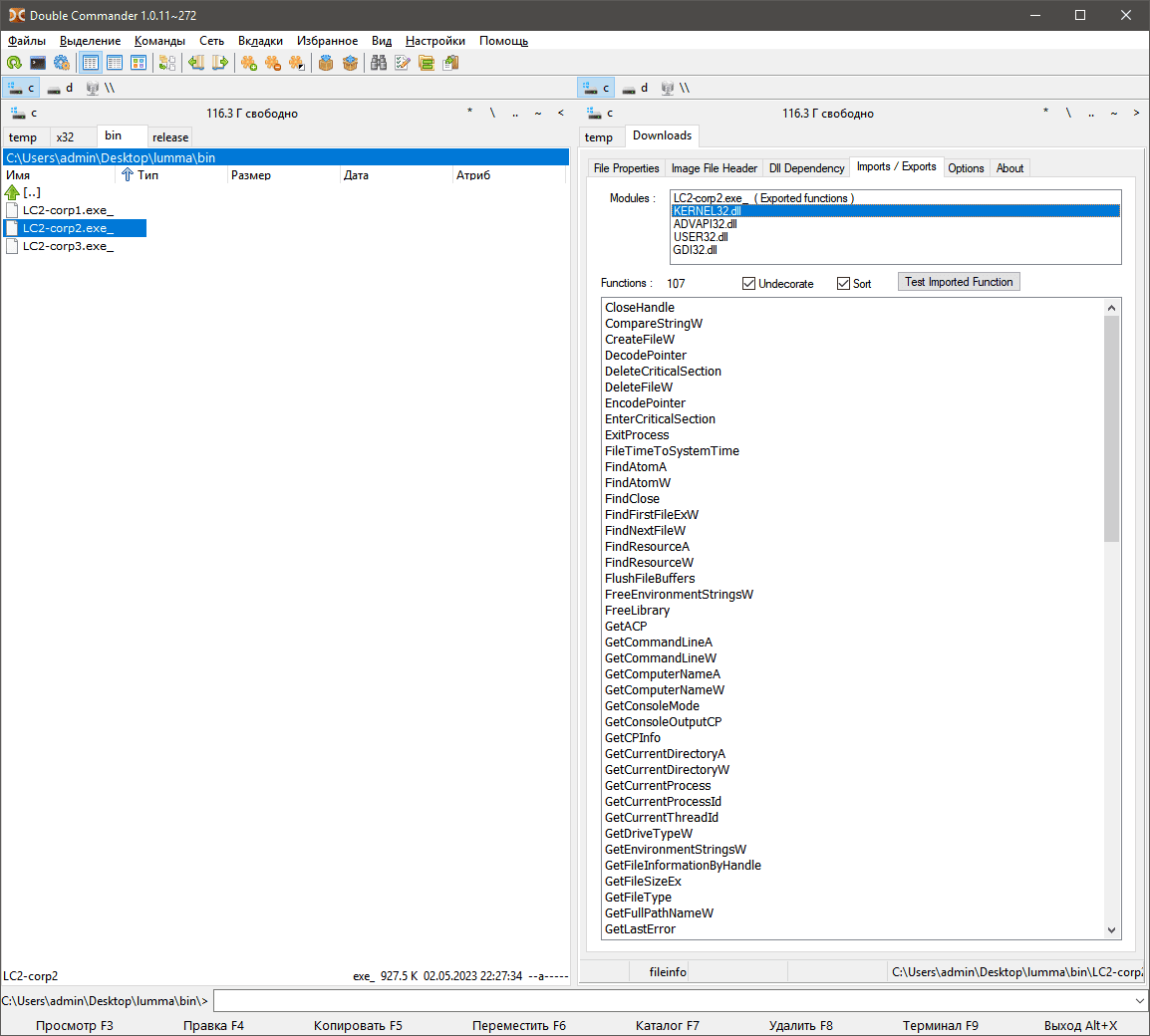Click the Multi-rename tool icon
The width and height of the screenshot is (1150, 1036).
click(x=403, y=63)
